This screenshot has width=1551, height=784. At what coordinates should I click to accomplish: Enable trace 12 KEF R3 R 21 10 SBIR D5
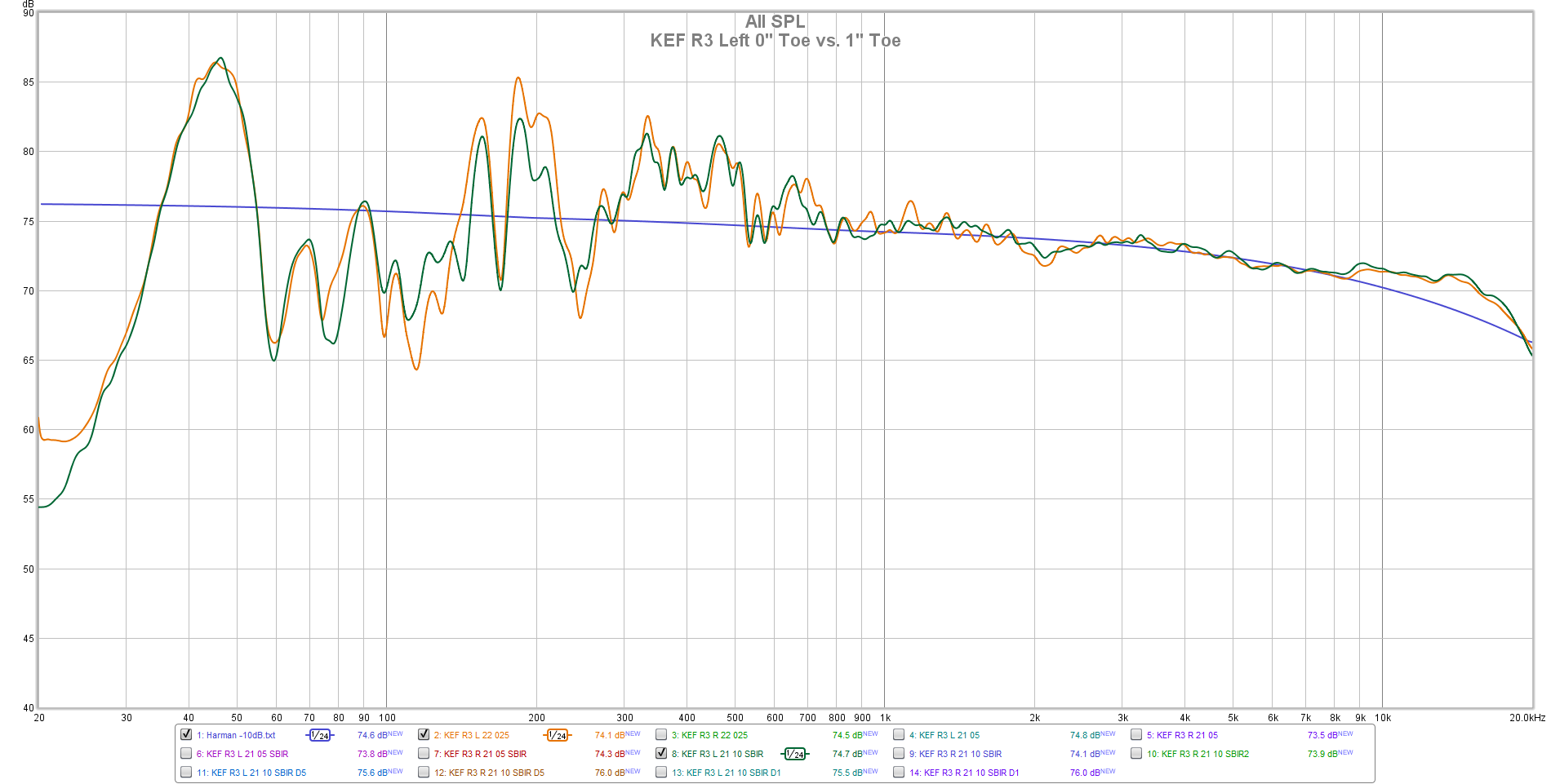tap(424, 772)
